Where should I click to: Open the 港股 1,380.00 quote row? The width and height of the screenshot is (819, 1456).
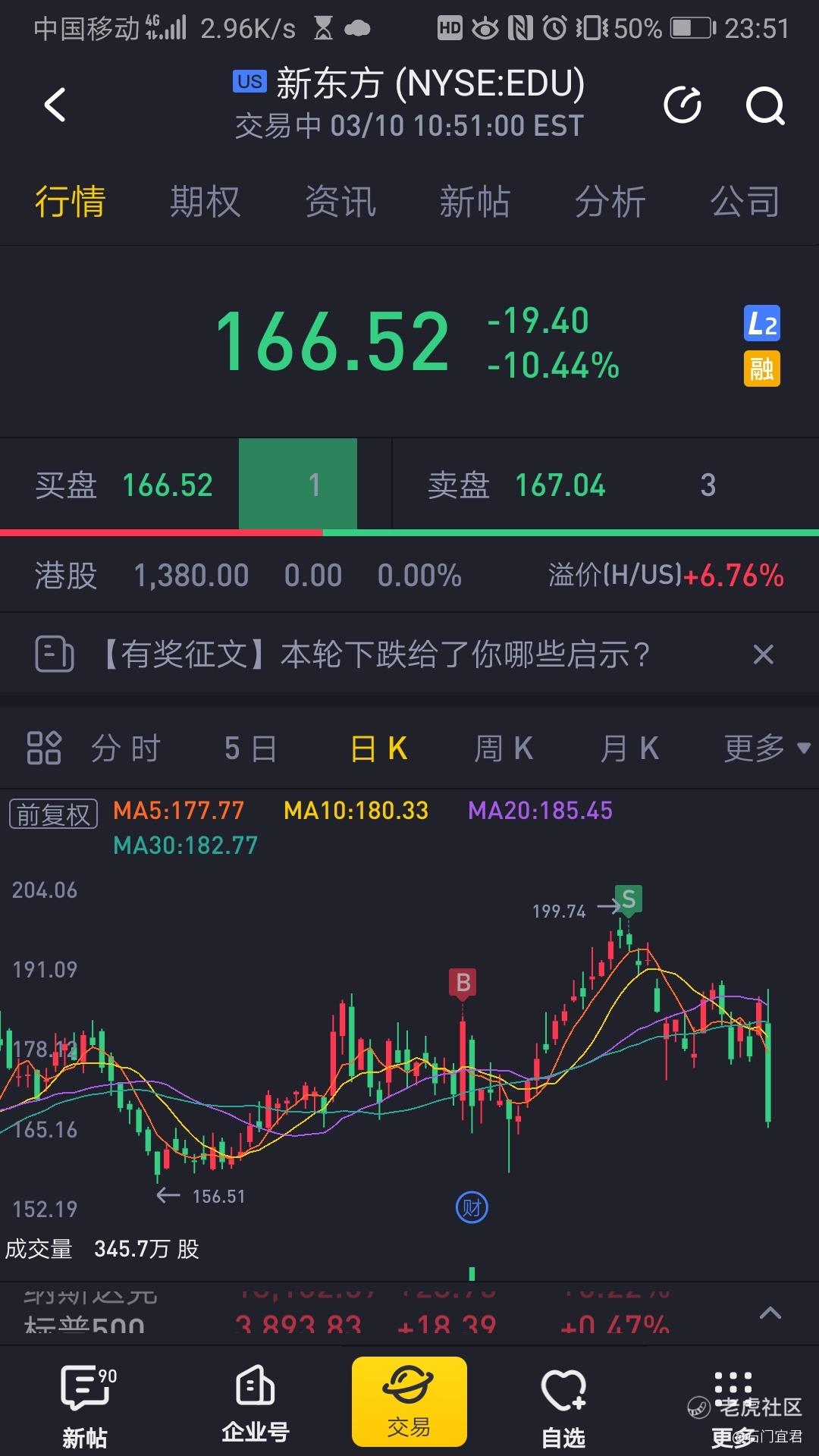[x=249, y=576]
